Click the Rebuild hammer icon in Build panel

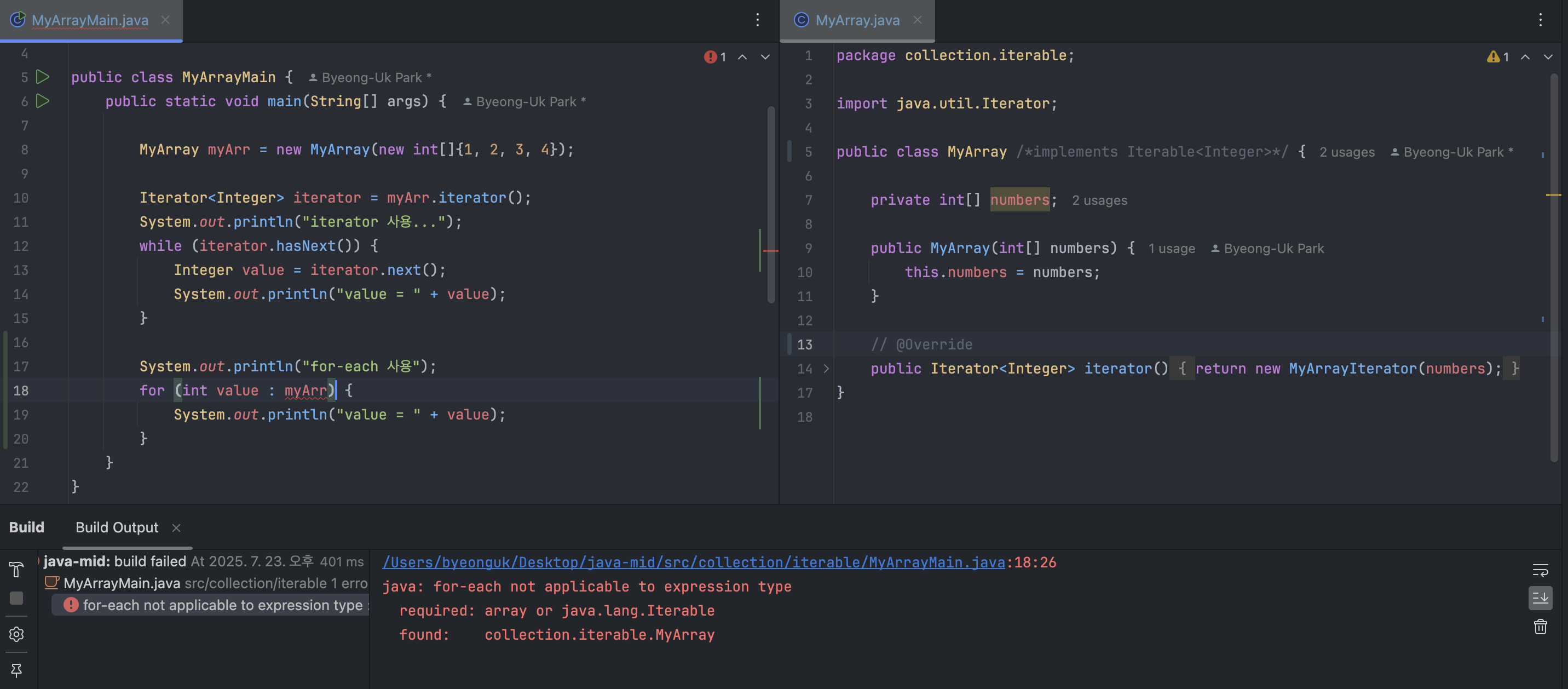16,570
